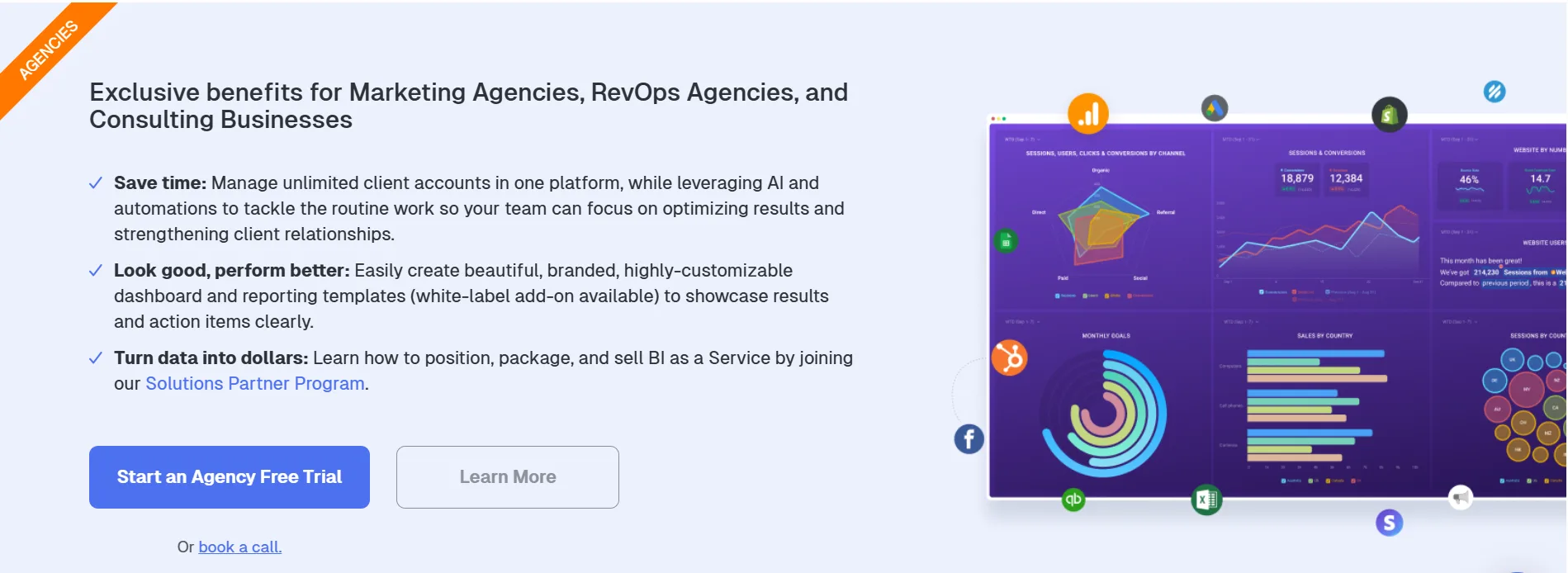Image resolution: width=1568 pixels, height=573 pixels.
Task: Select the Facebook icon
Action: pos(969,439)
